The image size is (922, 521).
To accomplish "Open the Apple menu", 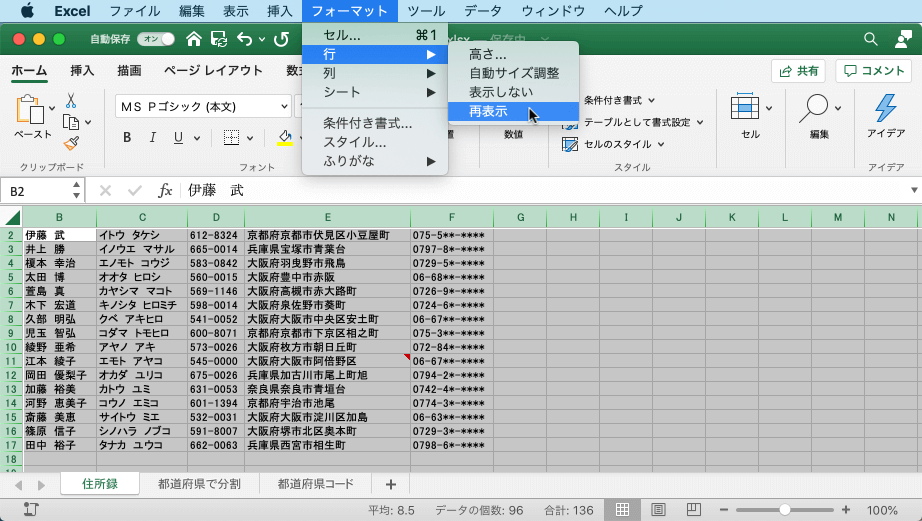I will click(x=27, y=11).
